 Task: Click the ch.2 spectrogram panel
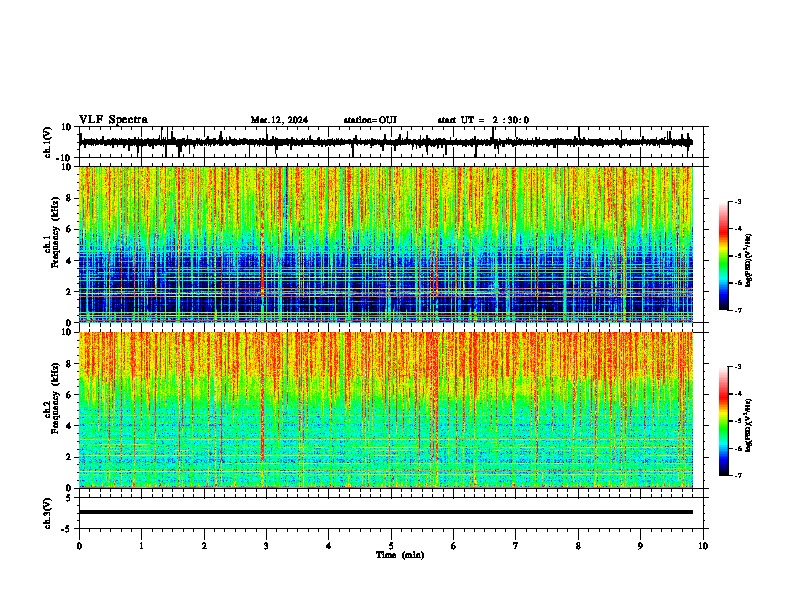pos(385,410)
